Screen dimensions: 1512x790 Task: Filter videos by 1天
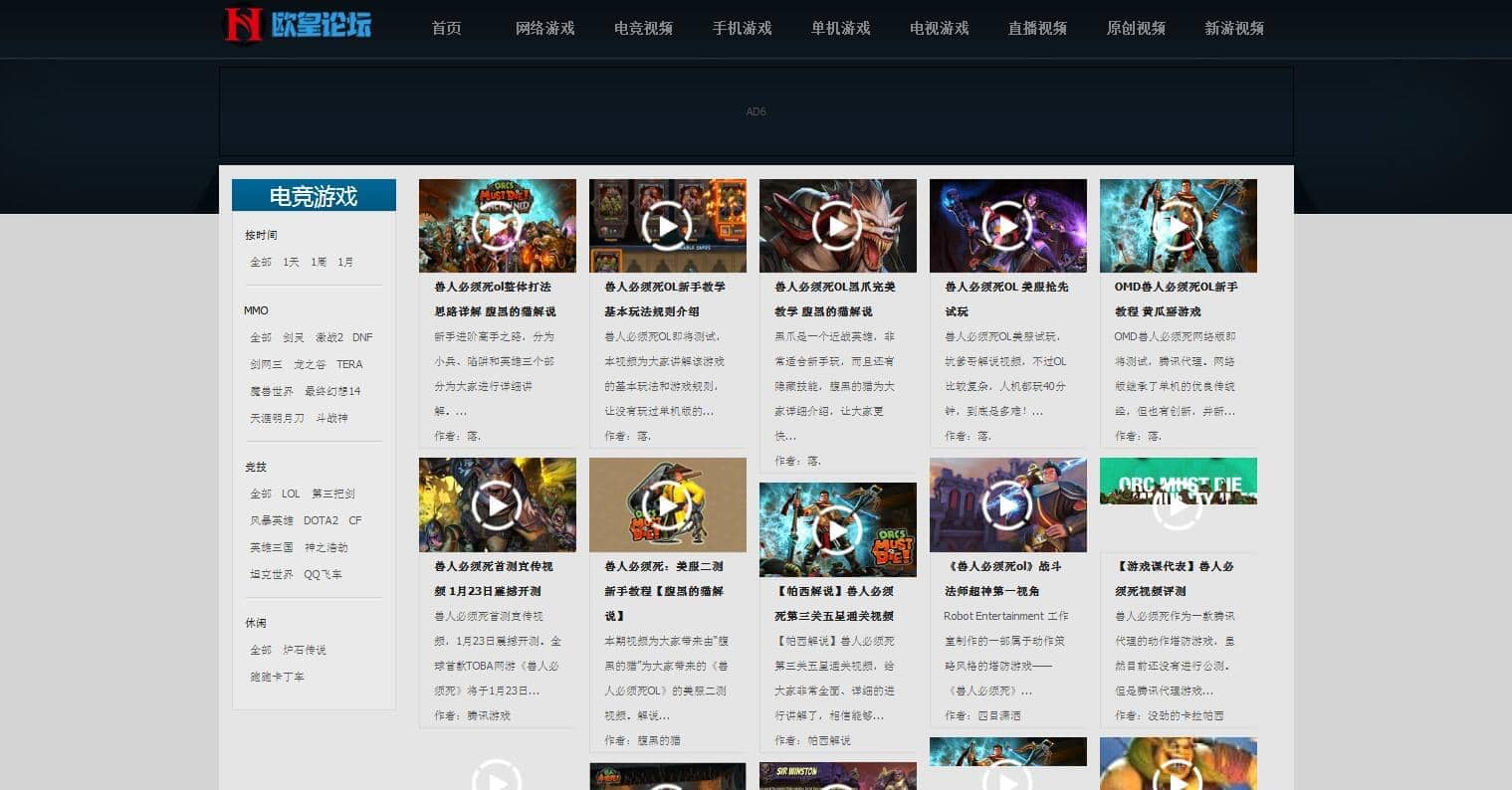[291, 262]
